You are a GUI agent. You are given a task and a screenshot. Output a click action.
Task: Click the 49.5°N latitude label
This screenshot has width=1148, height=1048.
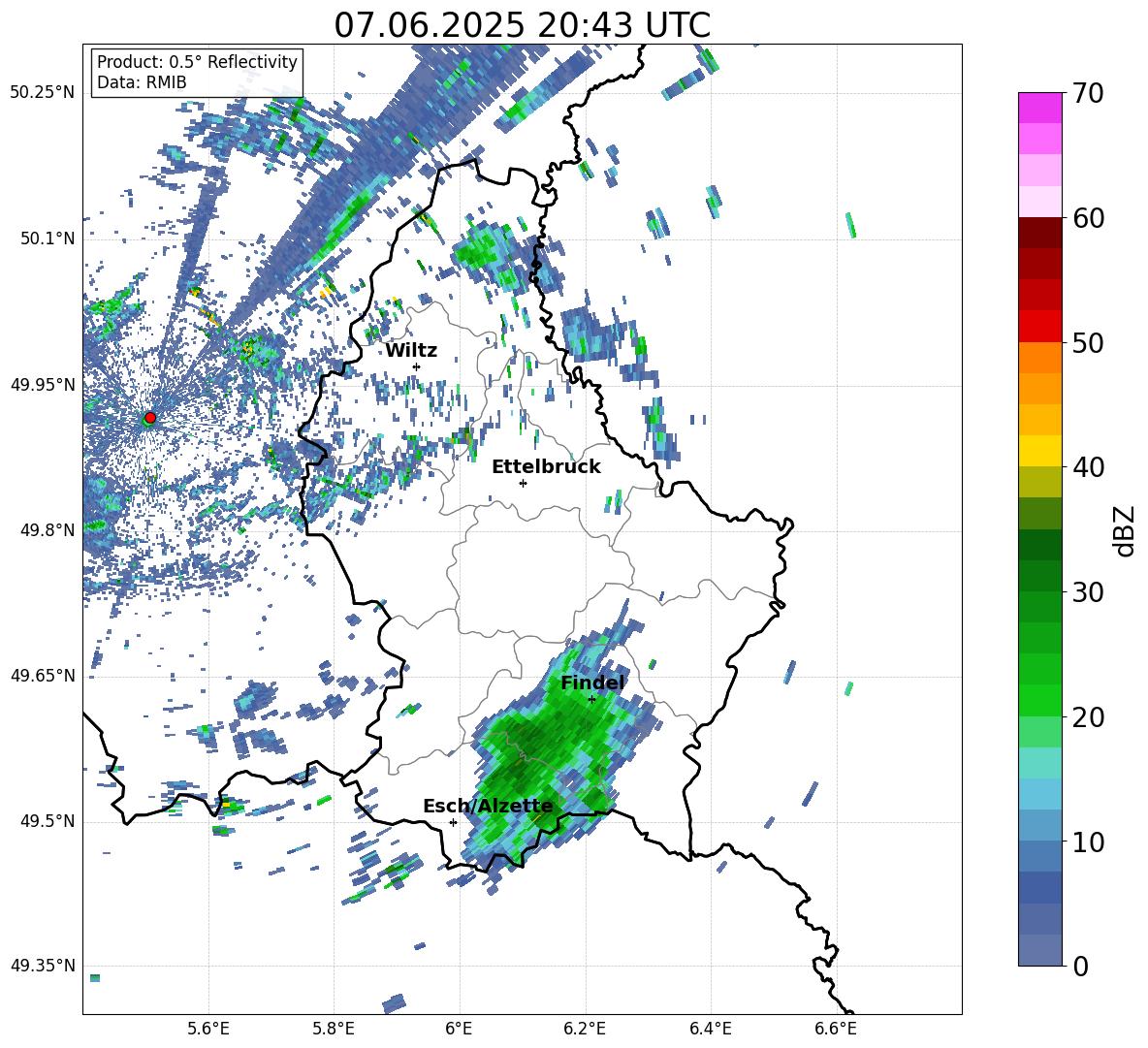pyautogui.click(x=48, y=821)
